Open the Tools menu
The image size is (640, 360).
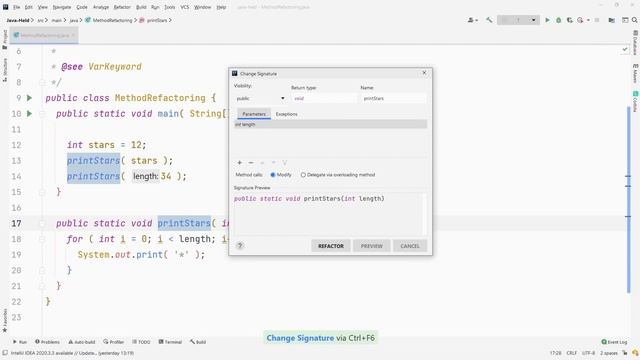(169, 7)
